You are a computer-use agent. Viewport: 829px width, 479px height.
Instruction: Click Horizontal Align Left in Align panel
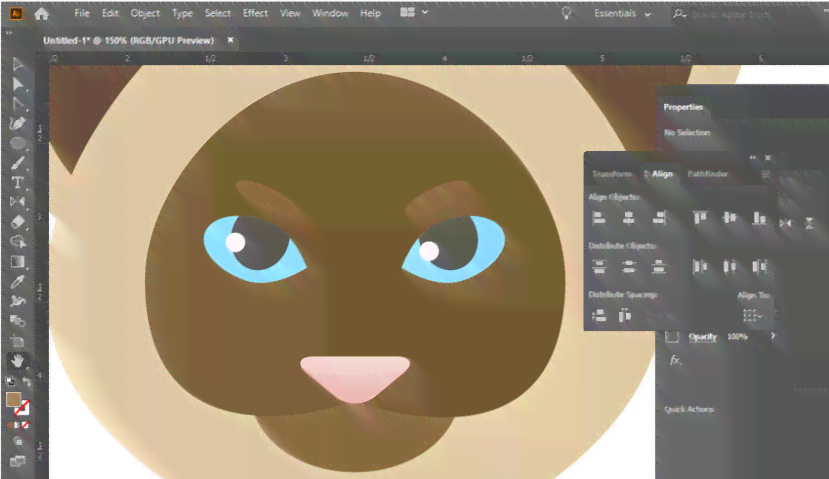[x=598, y=217]
